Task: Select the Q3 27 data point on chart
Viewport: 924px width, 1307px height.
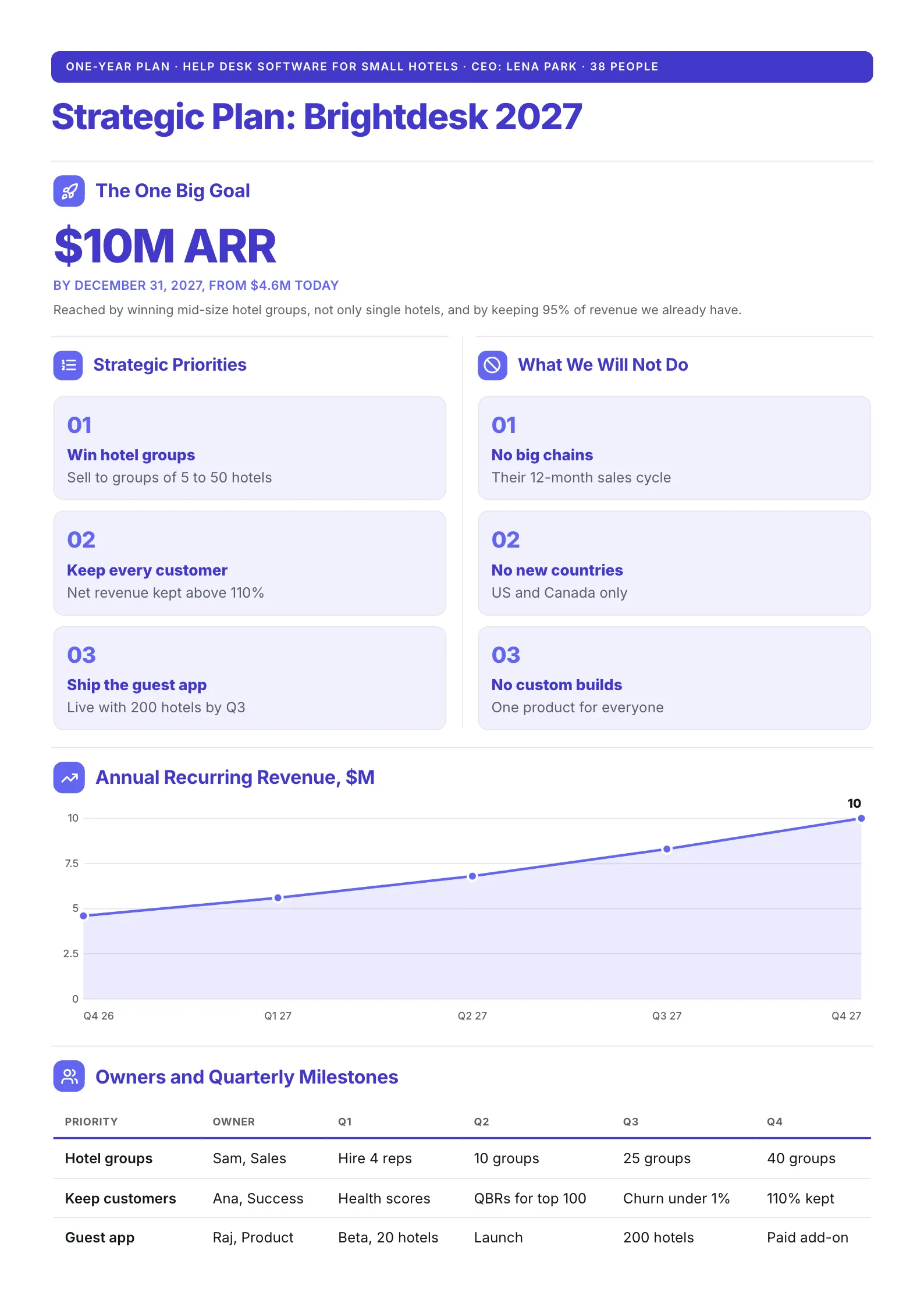Action: pos(667,849)
